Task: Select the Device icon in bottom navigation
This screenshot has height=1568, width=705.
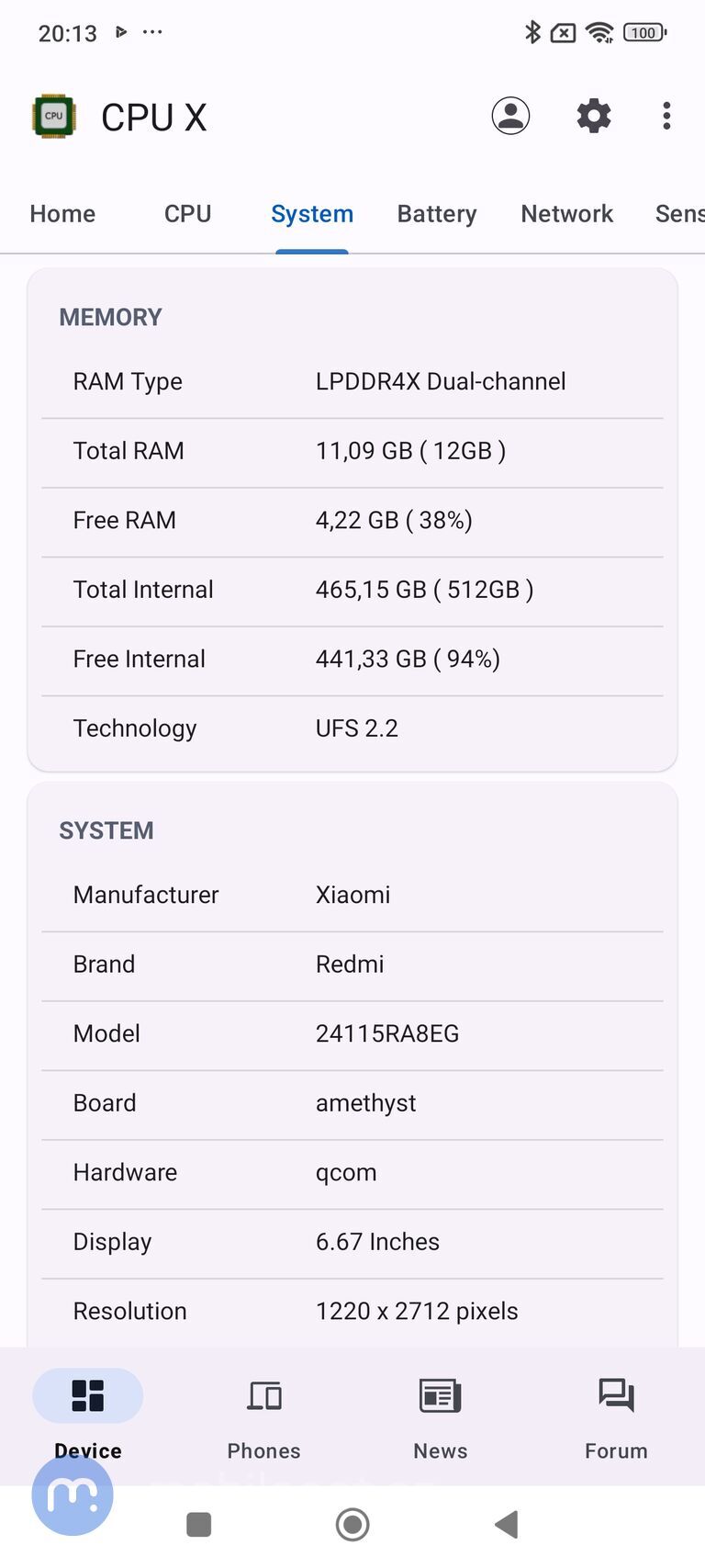Action: (87, 1395)
